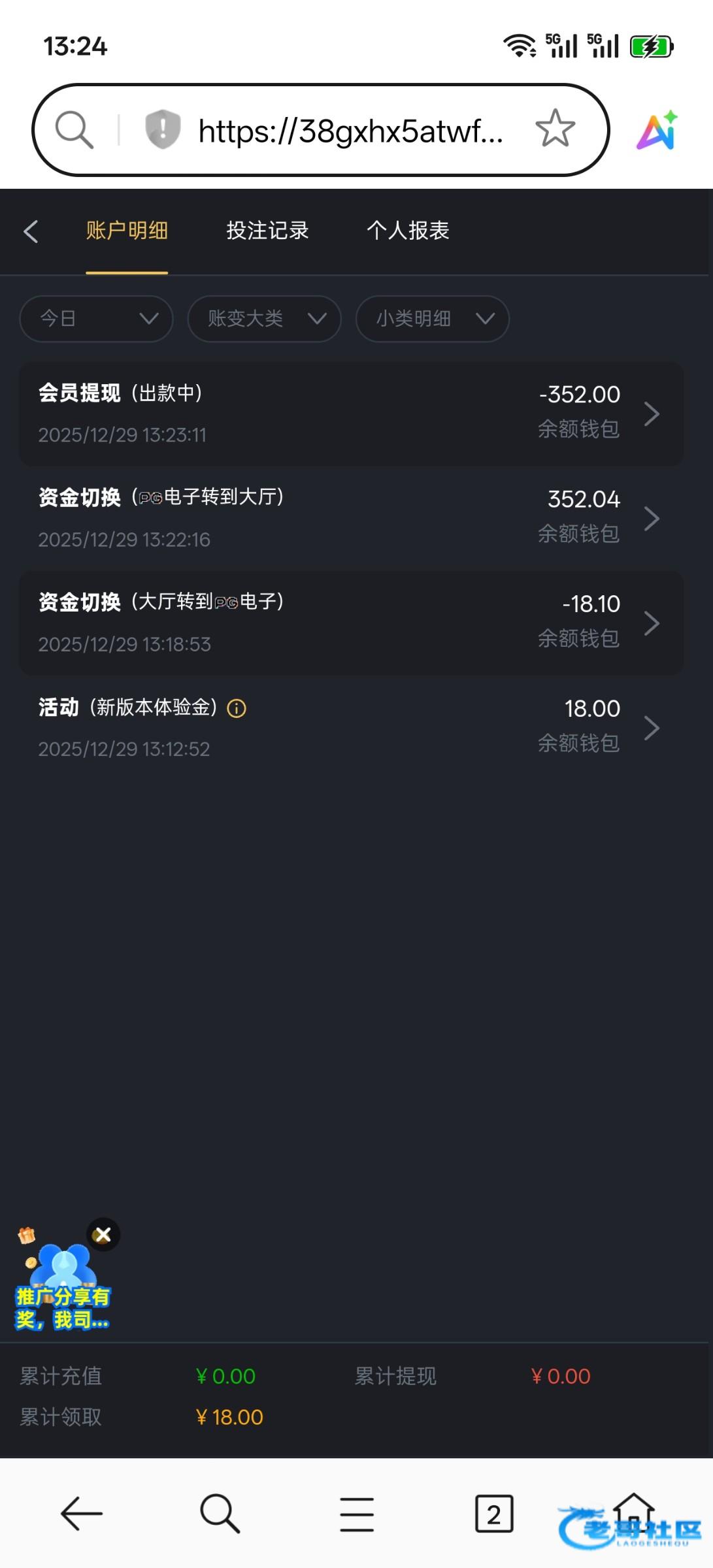Open the 352.04 PG电子转到大厅 transfer record
Viewport: 713px width, 1568px height.
tap(352, 519)
